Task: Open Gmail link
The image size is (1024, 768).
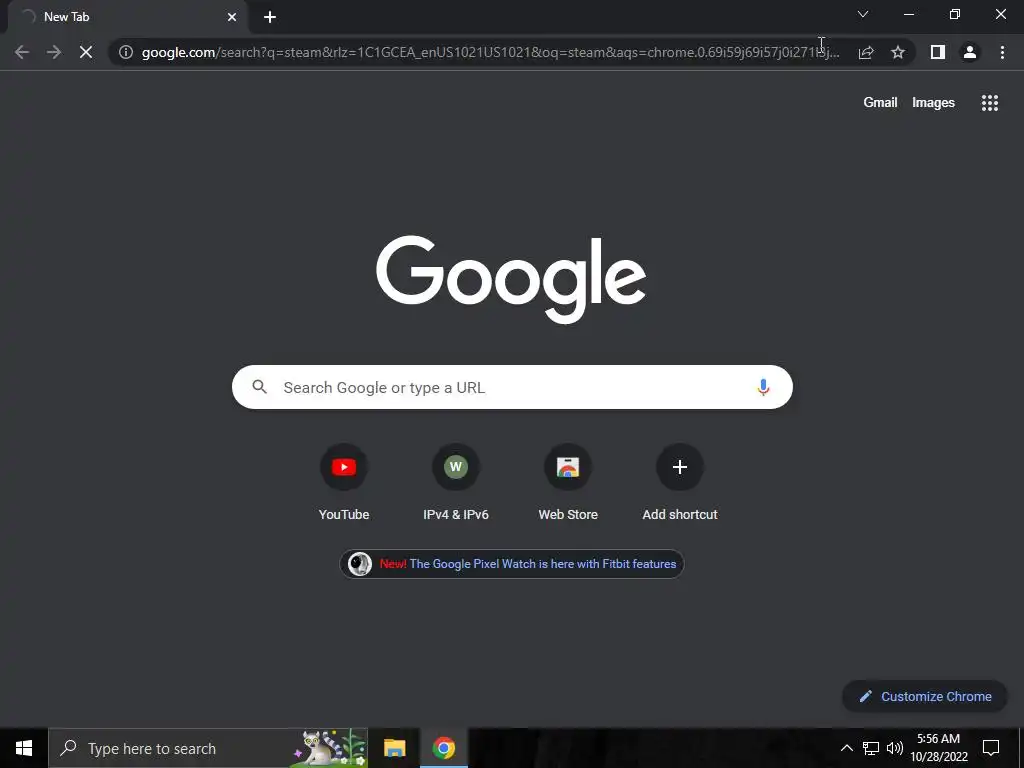Action: coord(880,103)
